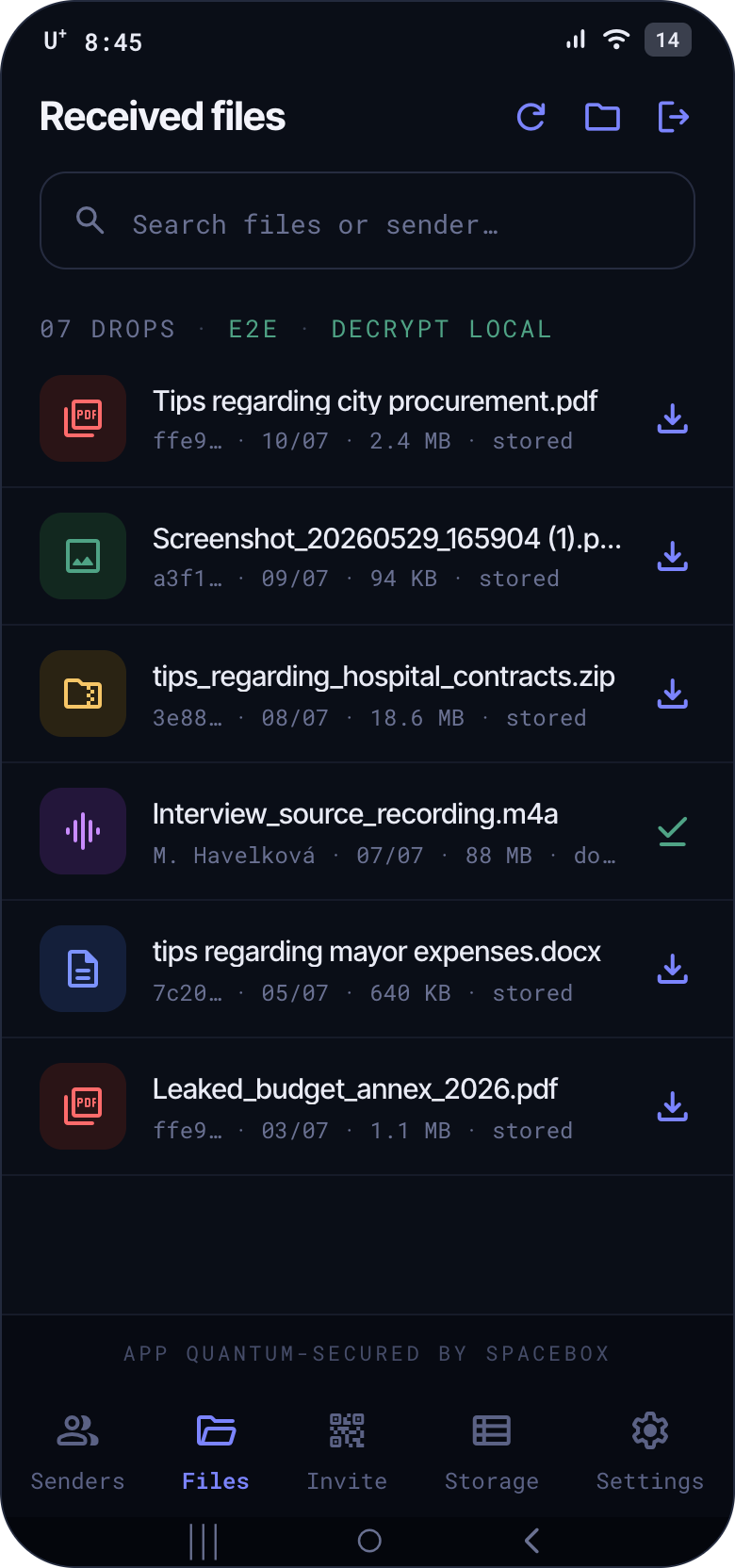Click the search magnifier icon
Viewport: 735px width, 1568px height.
coord(90,220)
